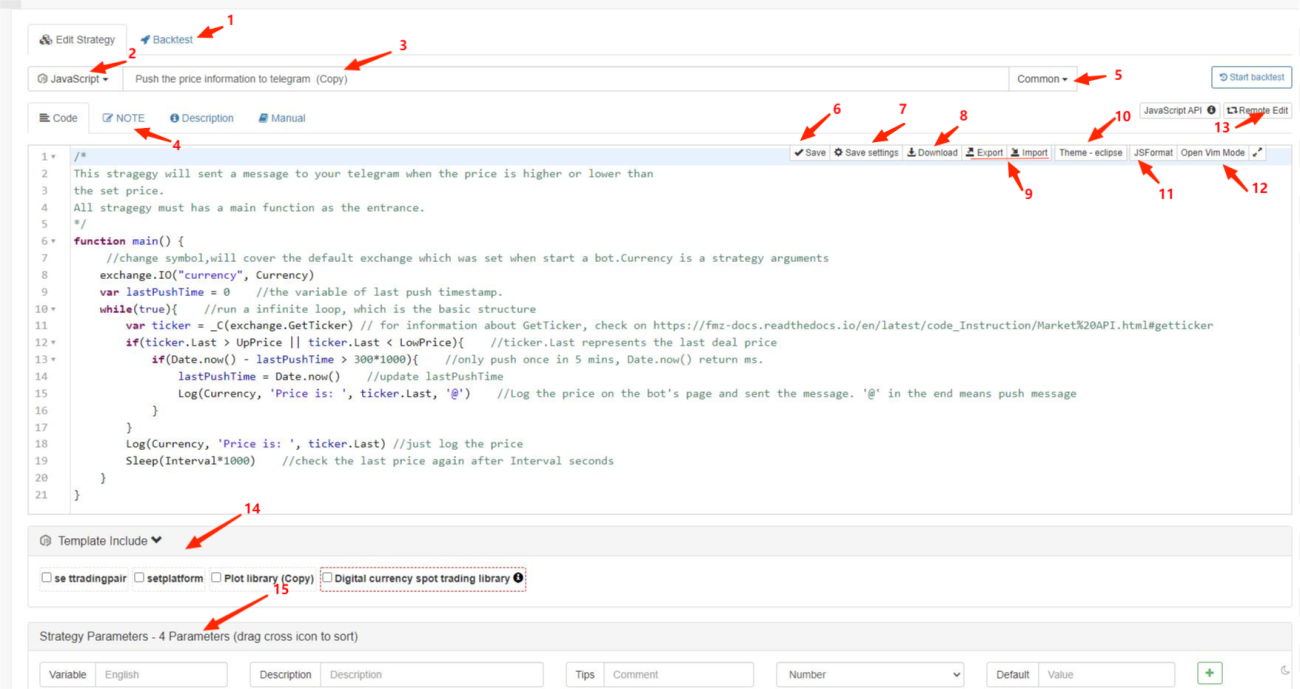This screenshot has width=1300, height=689.
Task: Click the info icon after Digital currency spot trading library
Action: pyautogui.click(x=518, y=578)
